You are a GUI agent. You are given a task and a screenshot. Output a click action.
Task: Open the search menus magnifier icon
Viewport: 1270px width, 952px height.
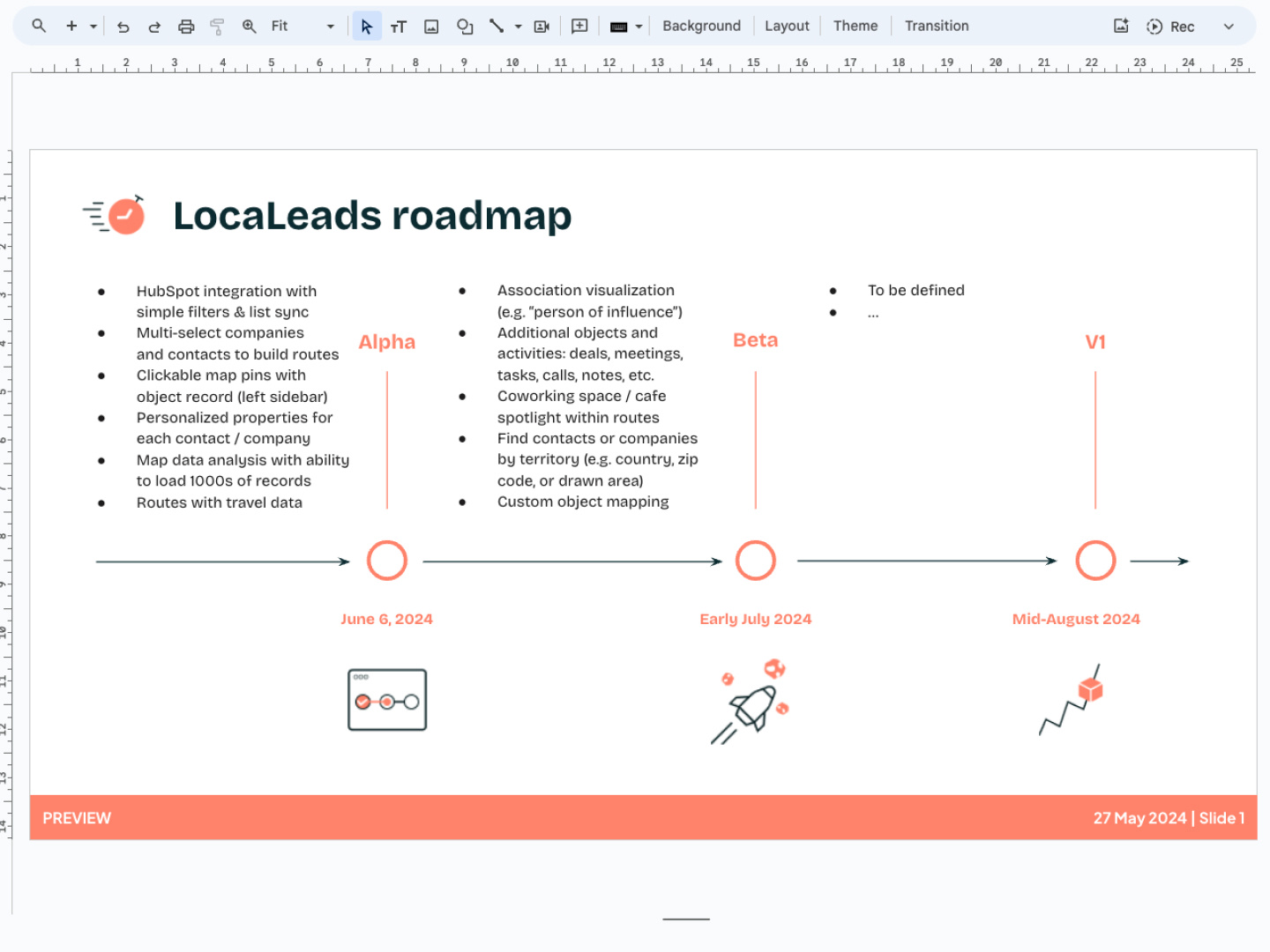tap(39, 26)
